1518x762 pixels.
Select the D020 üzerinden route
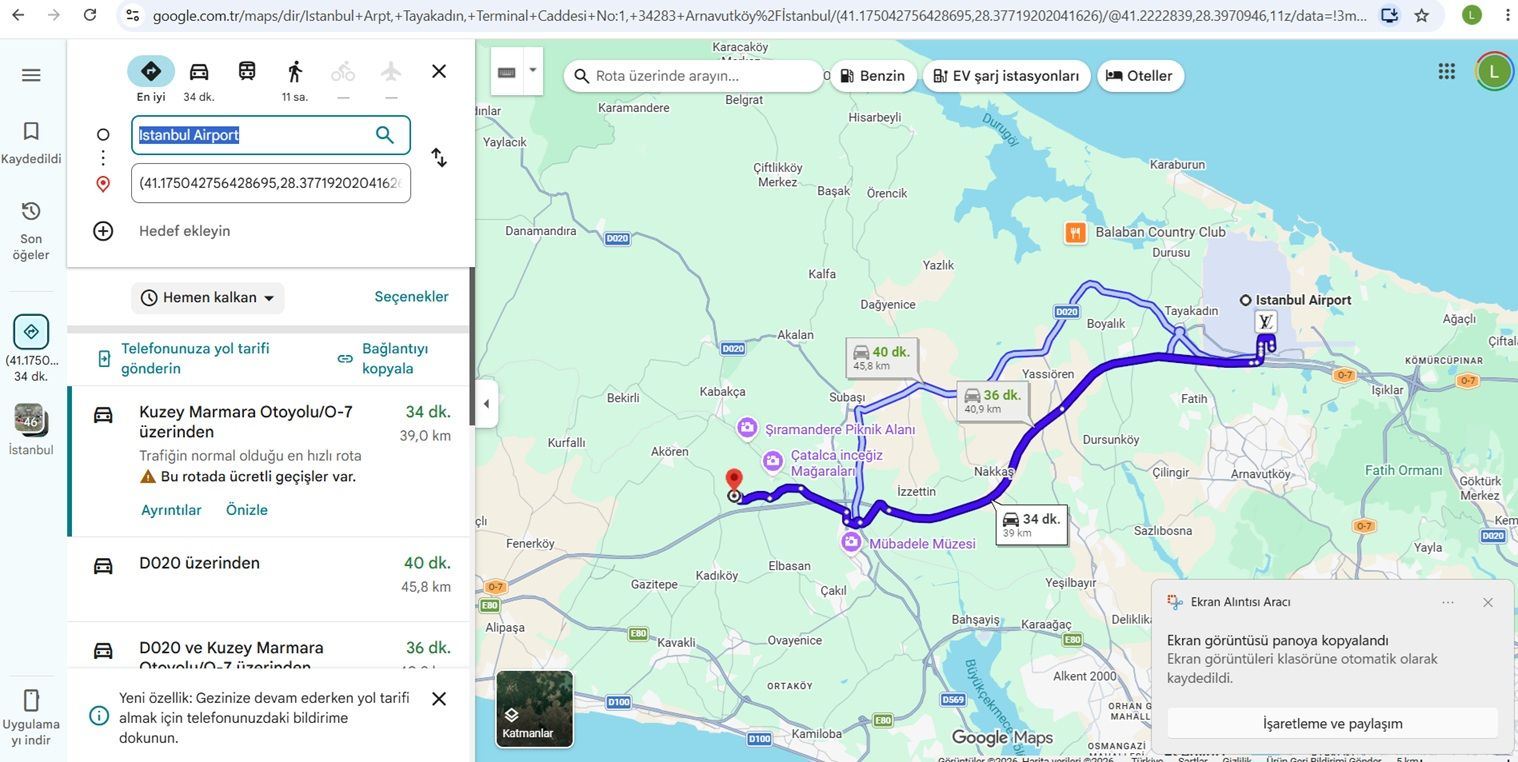point(270,580)
